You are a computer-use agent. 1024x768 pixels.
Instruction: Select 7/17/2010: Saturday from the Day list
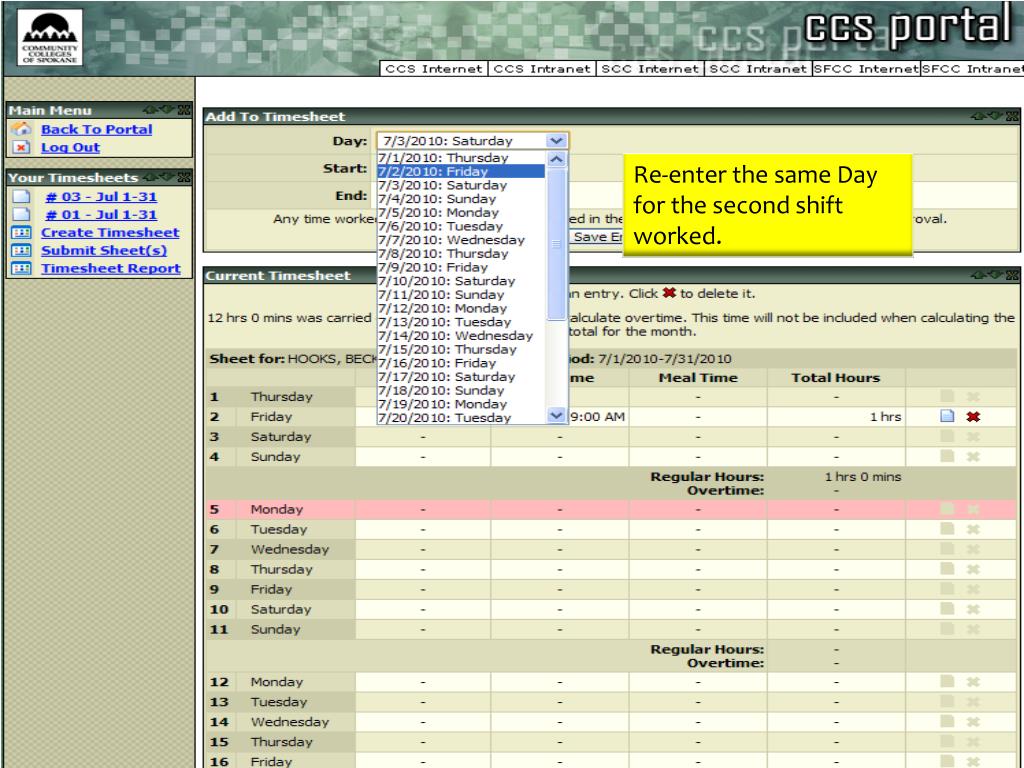coord(461,377)
